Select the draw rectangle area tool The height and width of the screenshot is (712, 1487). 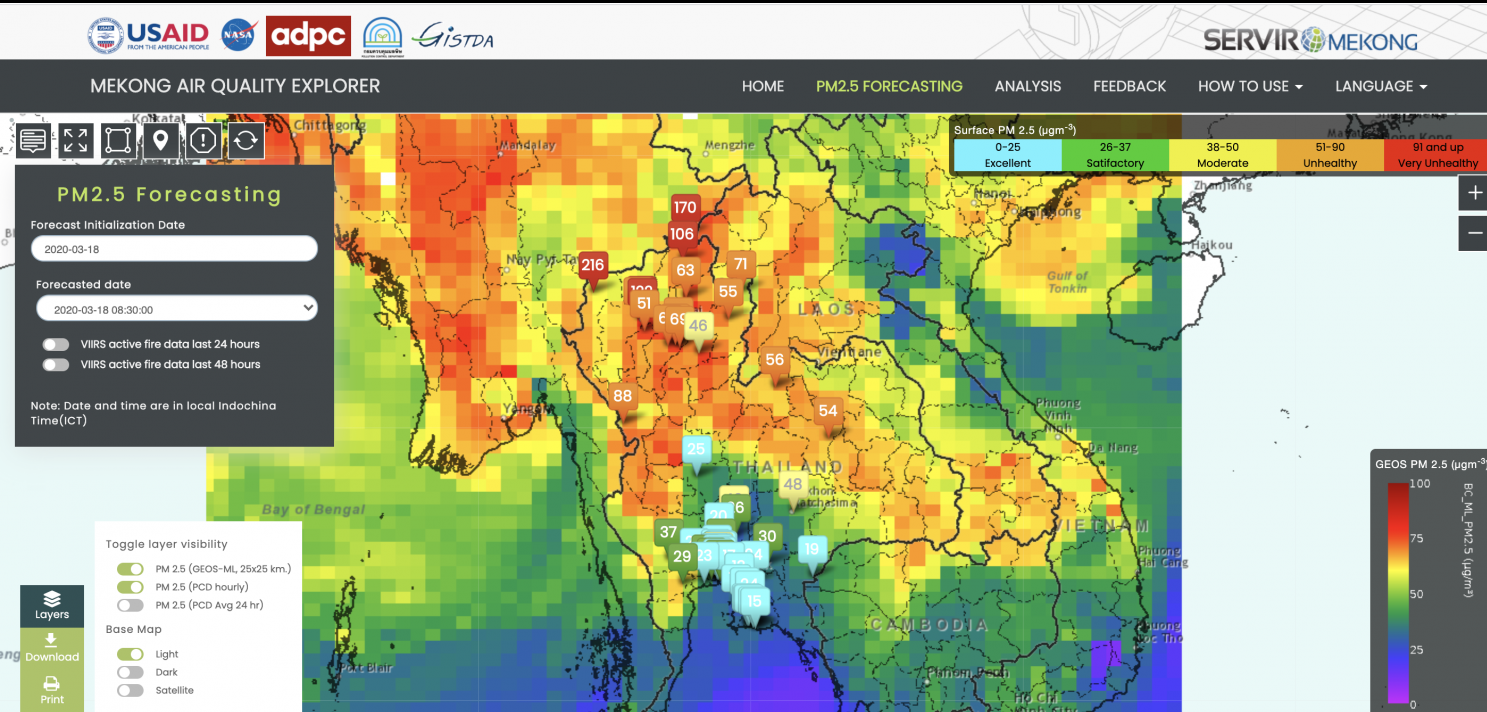118,140
